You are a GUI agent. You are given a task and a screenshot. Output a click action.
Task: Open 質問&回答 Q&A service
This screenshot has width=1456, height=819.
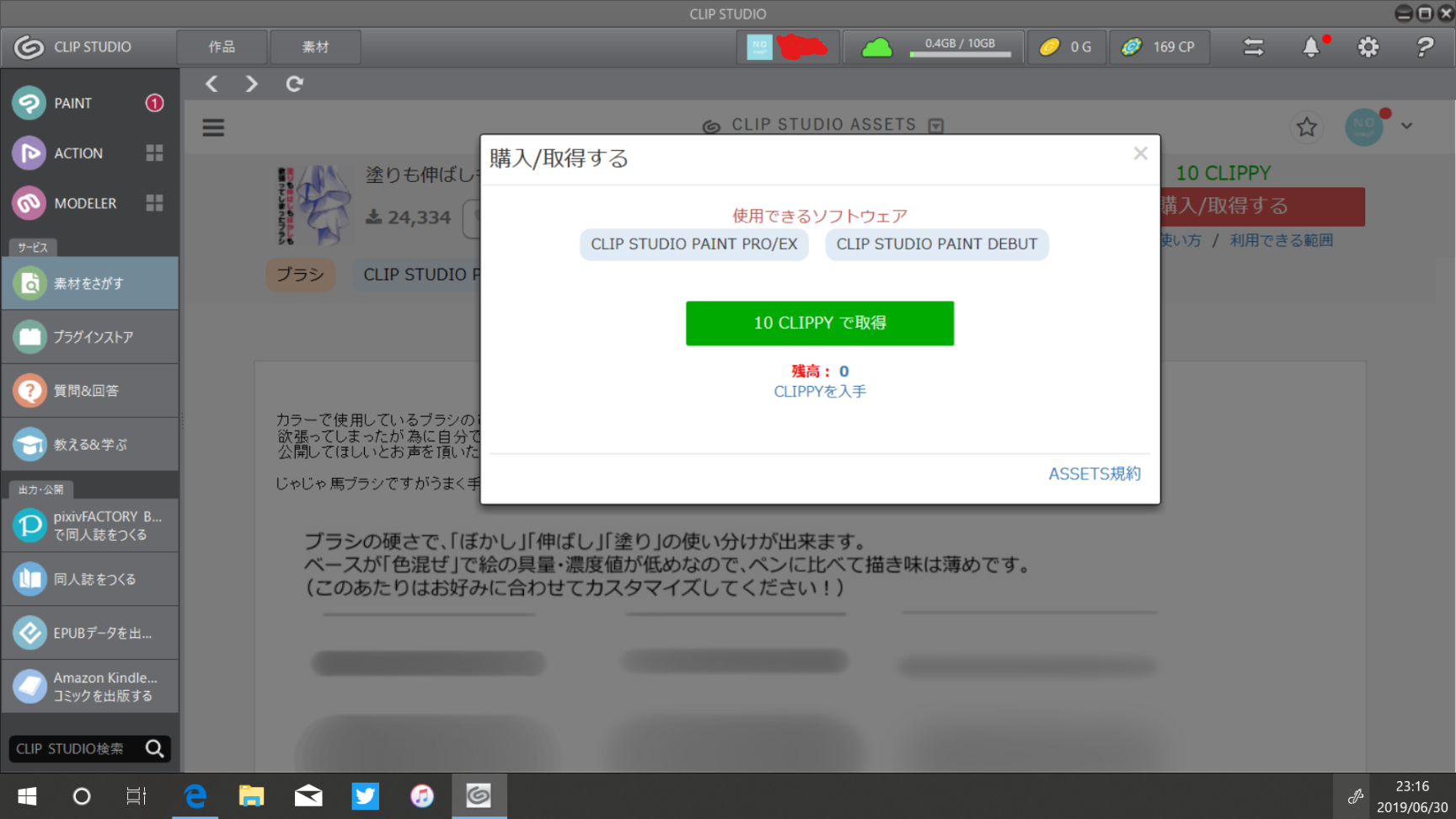click(x=90, y=391)
